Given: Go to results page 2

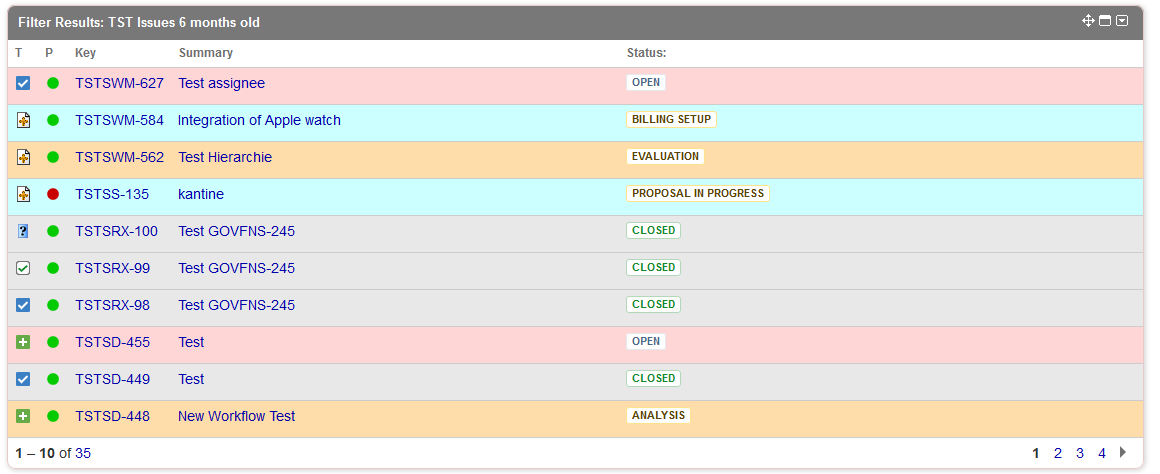Looking at the screenshot, I should (1058, 453).
